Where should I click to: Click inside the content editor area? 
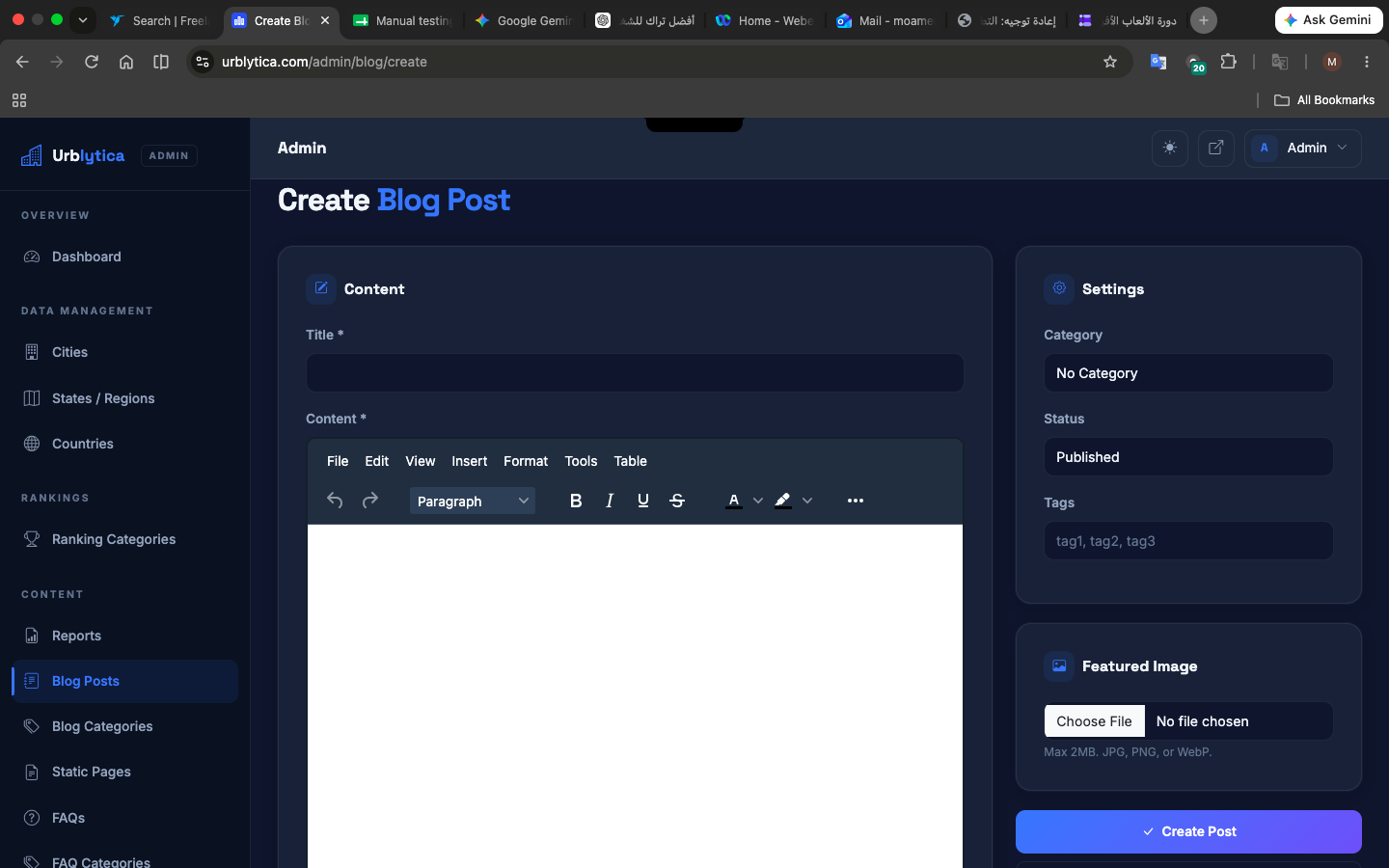click(635, 696)
